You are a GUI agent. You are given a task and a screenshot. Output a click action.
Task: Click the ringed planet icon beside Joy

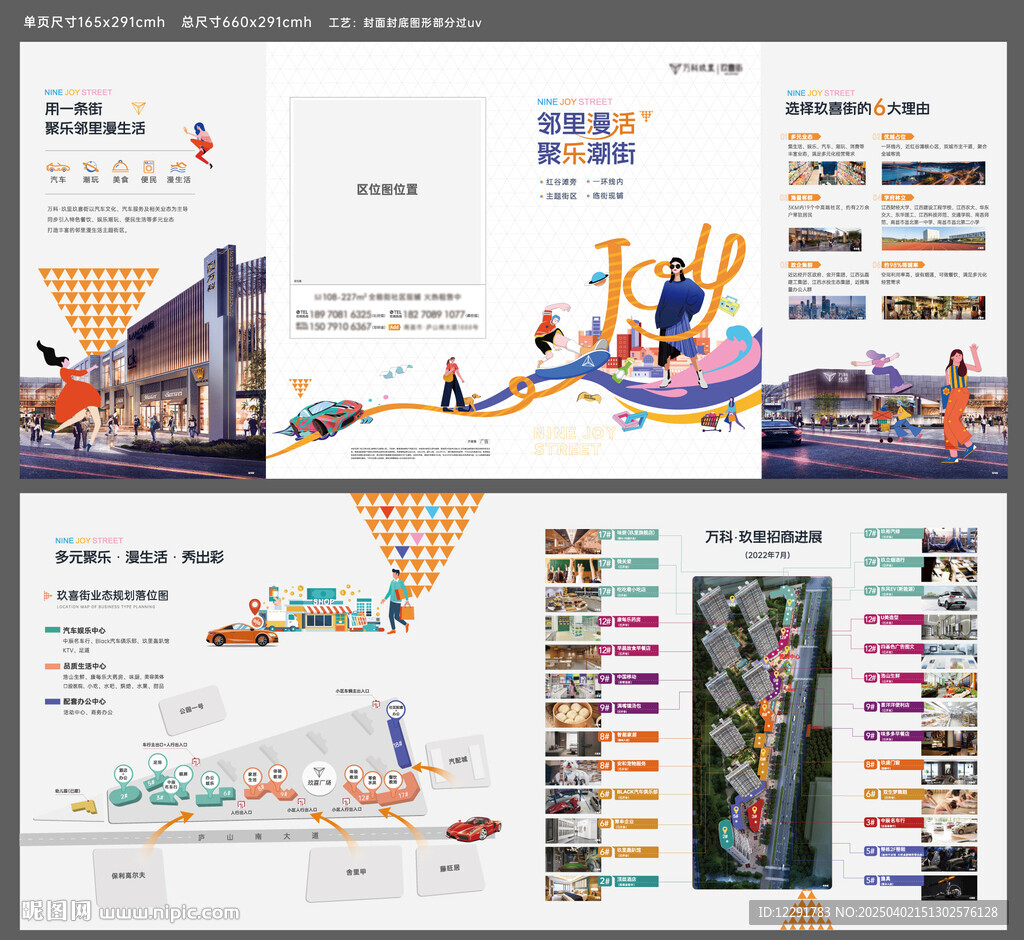tap(597, 279)
